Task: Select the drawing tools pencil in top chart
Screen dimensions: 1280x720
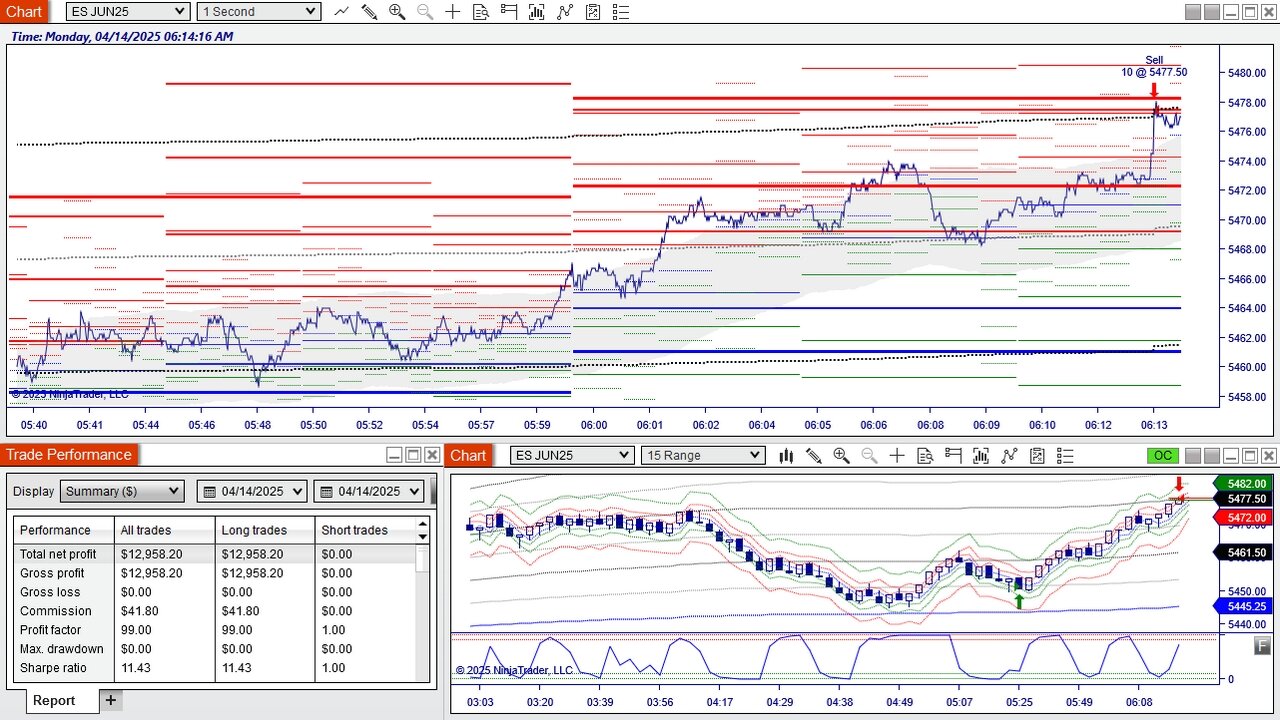Action: [369, 12]
